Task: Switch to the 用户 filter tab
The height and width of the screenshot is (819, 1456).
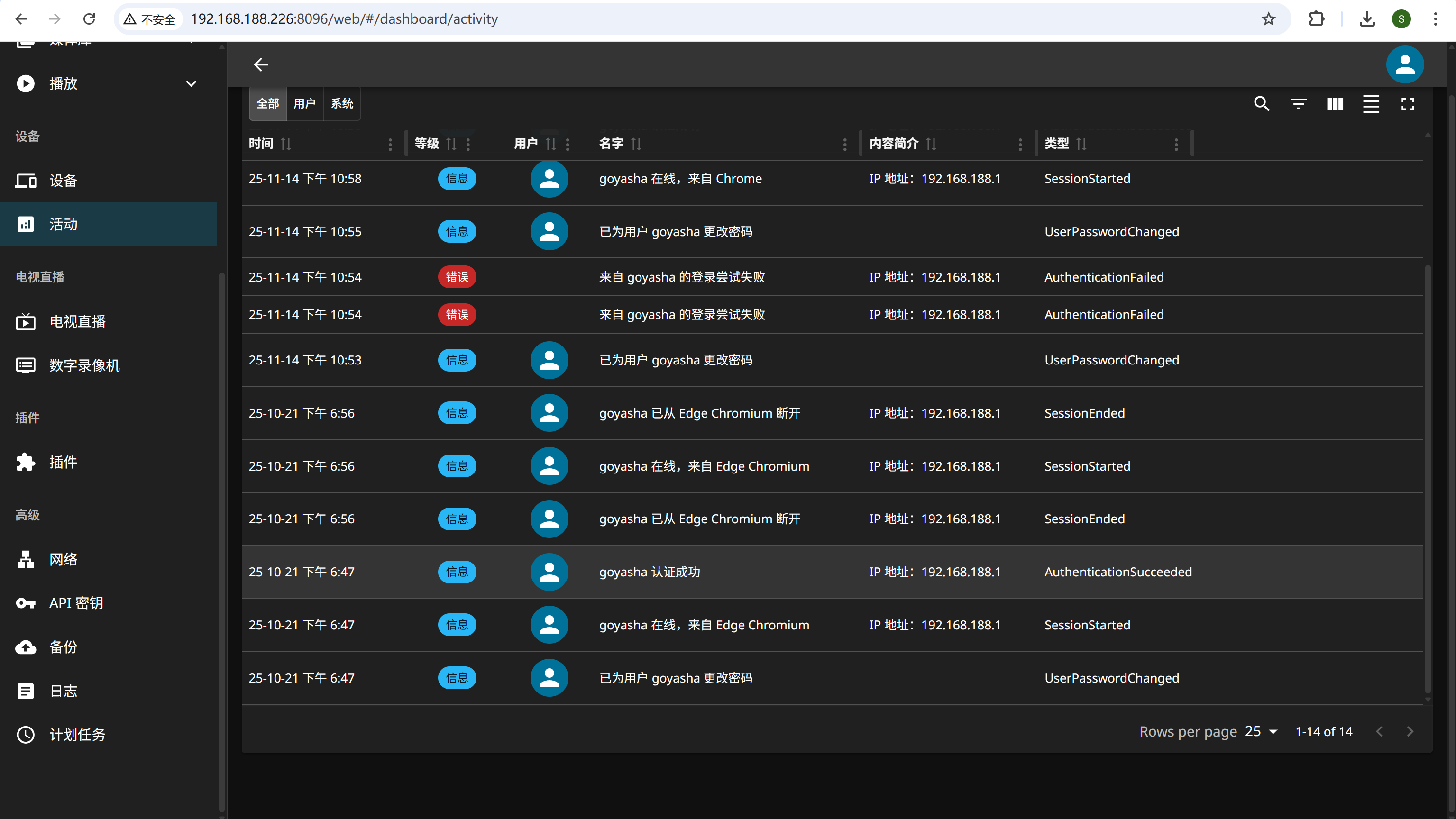Action: point(304,104)
